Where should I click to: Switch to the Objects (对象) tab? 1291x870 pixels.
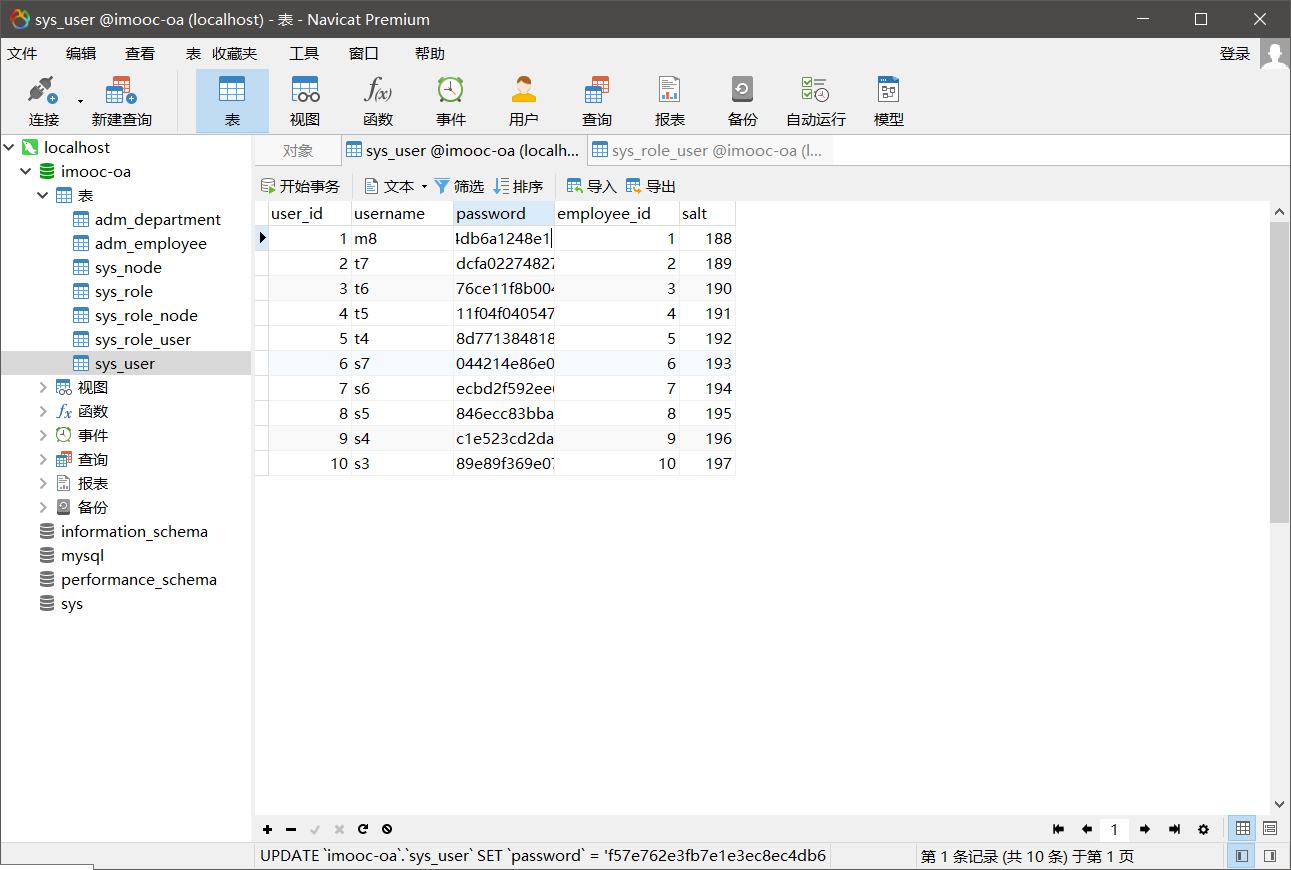click(298, 150)
